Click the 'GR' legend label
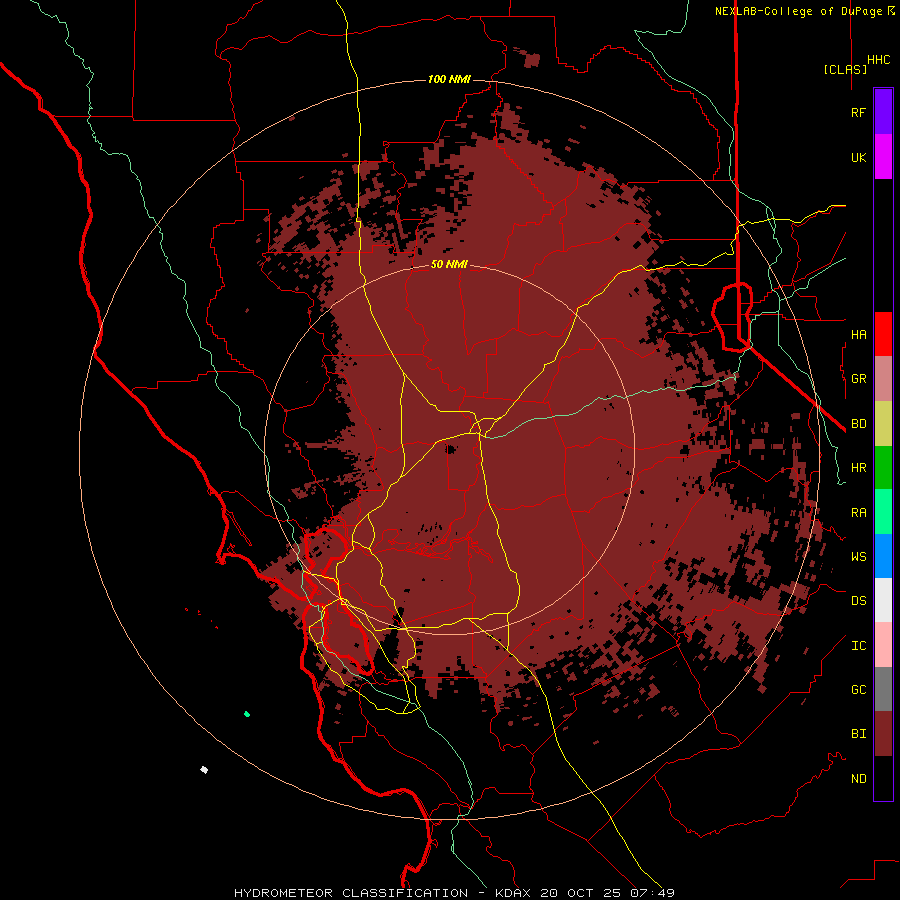 (859, 379)
